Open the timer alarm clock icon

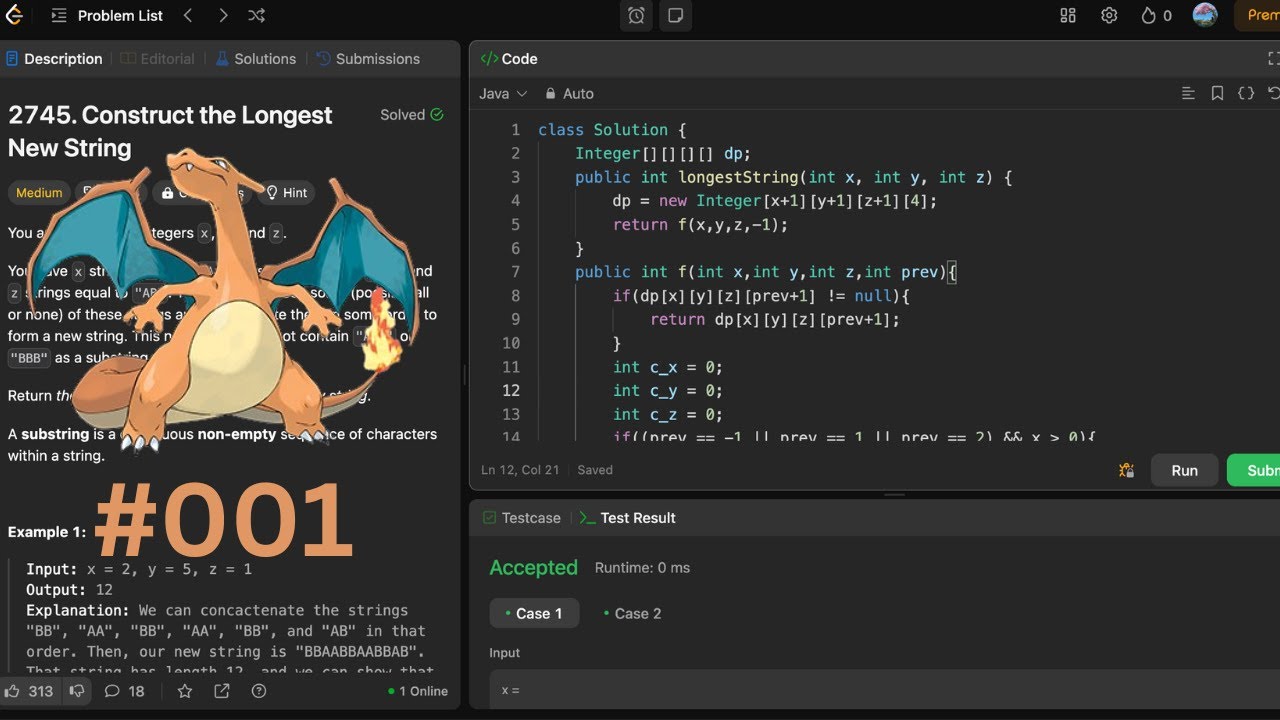tap(636, 16)
